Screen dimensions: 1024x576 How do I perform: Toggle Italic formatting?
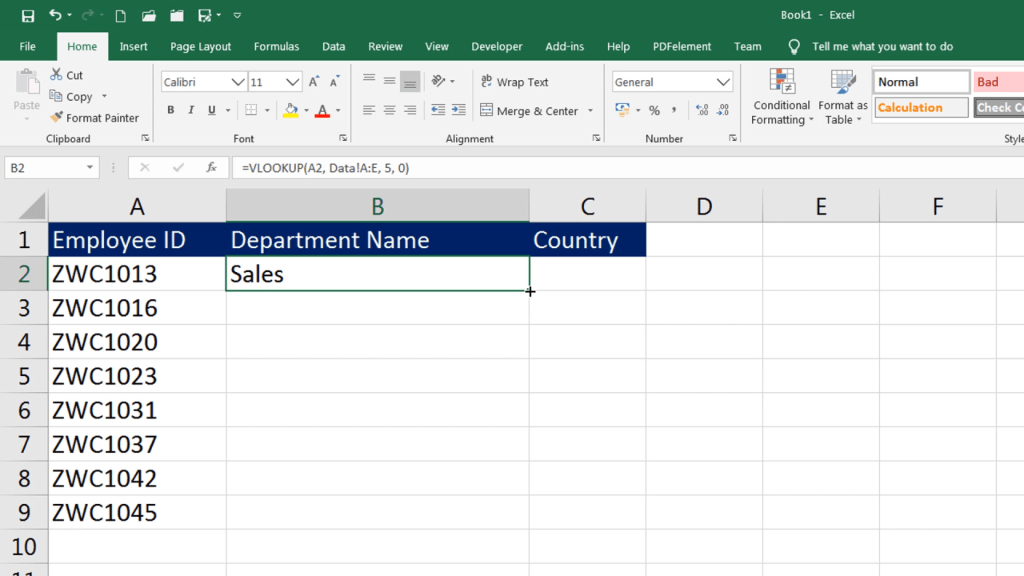pos(191,110)
